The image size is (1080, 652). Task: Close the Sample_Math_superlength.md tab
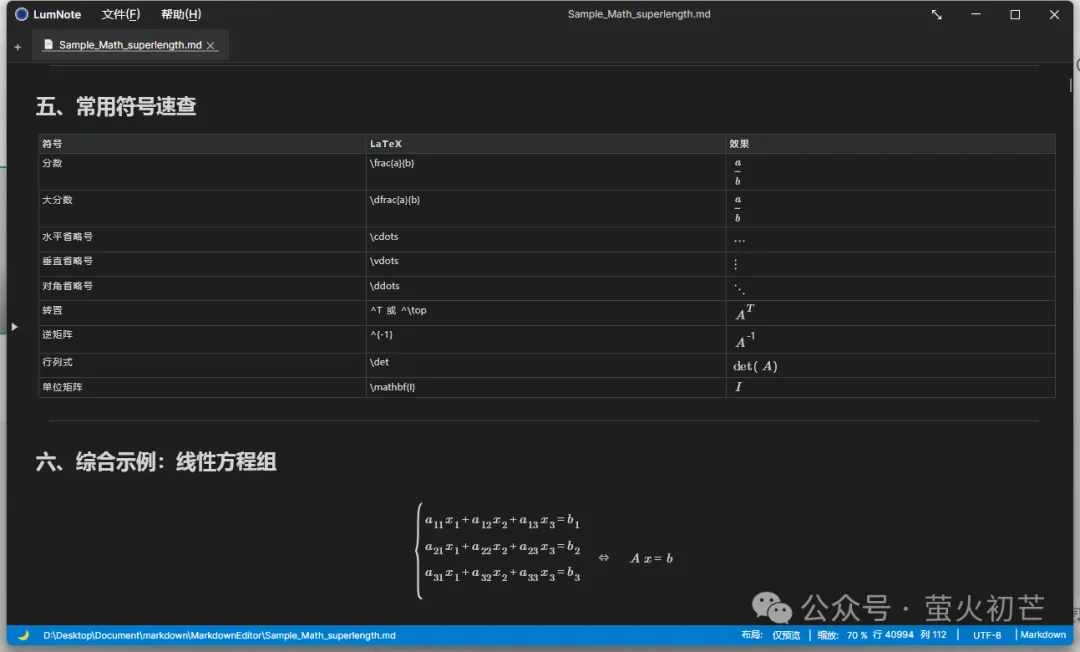[x=211, y=45]
